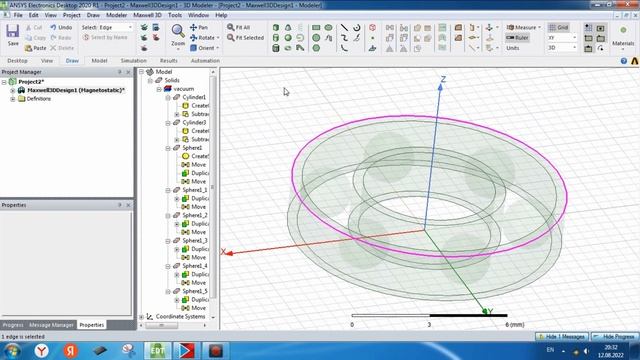Activate the Pan view tool

point(199,27)
